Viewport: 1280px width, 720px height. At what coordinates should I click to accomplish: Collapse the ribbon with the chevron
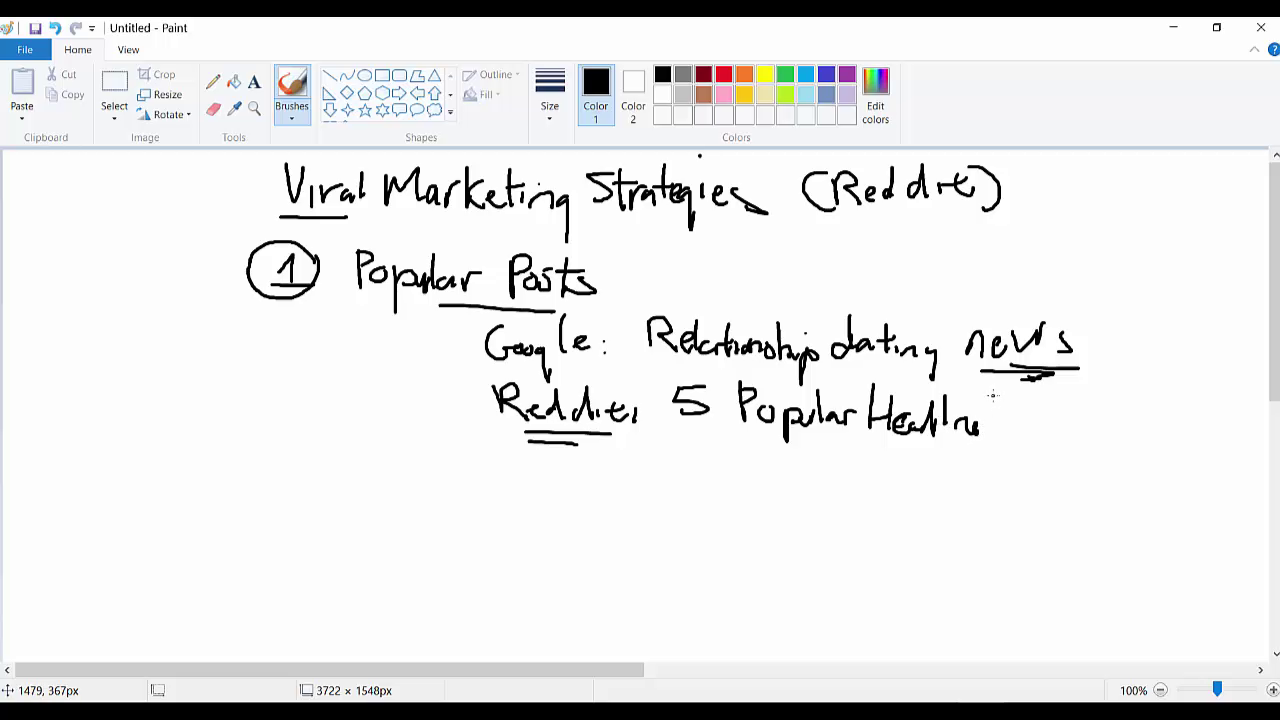(x=1255, y=50)
